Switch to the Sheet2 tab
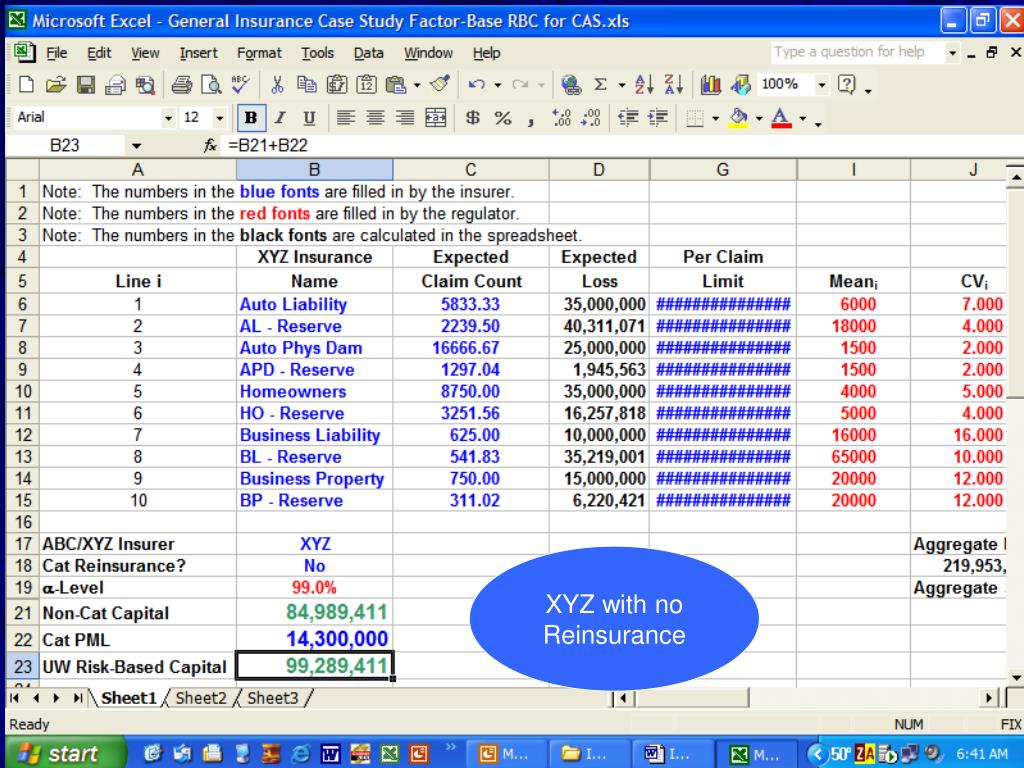The height and width of the screenshot is (768, 1024). 200,698
